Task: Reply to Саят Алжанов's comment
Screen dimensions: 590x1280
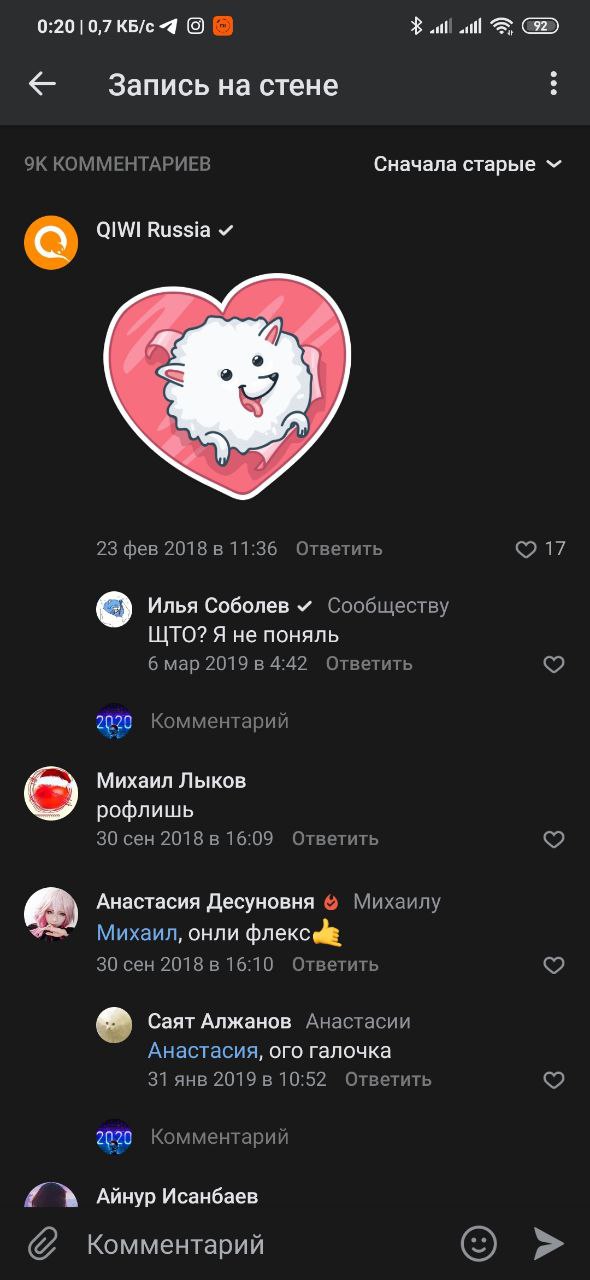Action: tap(388, 1080)
